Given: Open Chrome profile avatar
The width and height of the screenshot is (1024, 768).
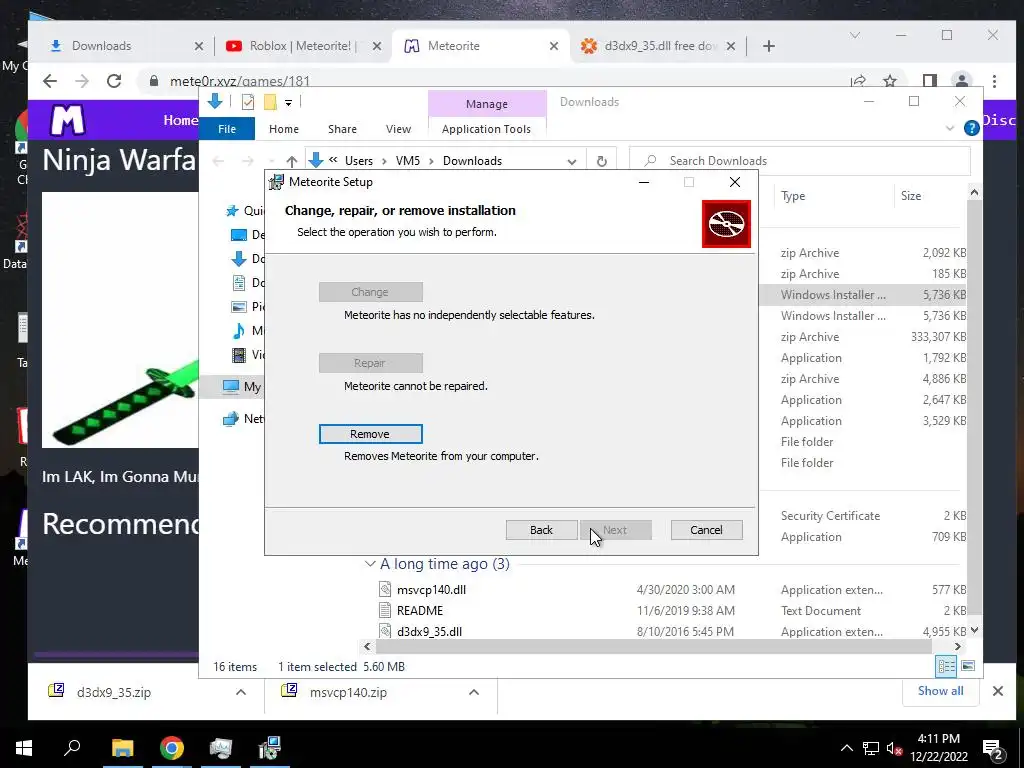Looking at the screenshot, I should tap(961, 81).
